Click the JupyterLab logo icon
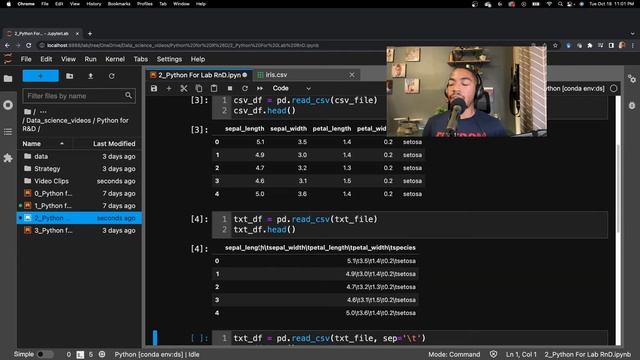 (x=8, y=59)
